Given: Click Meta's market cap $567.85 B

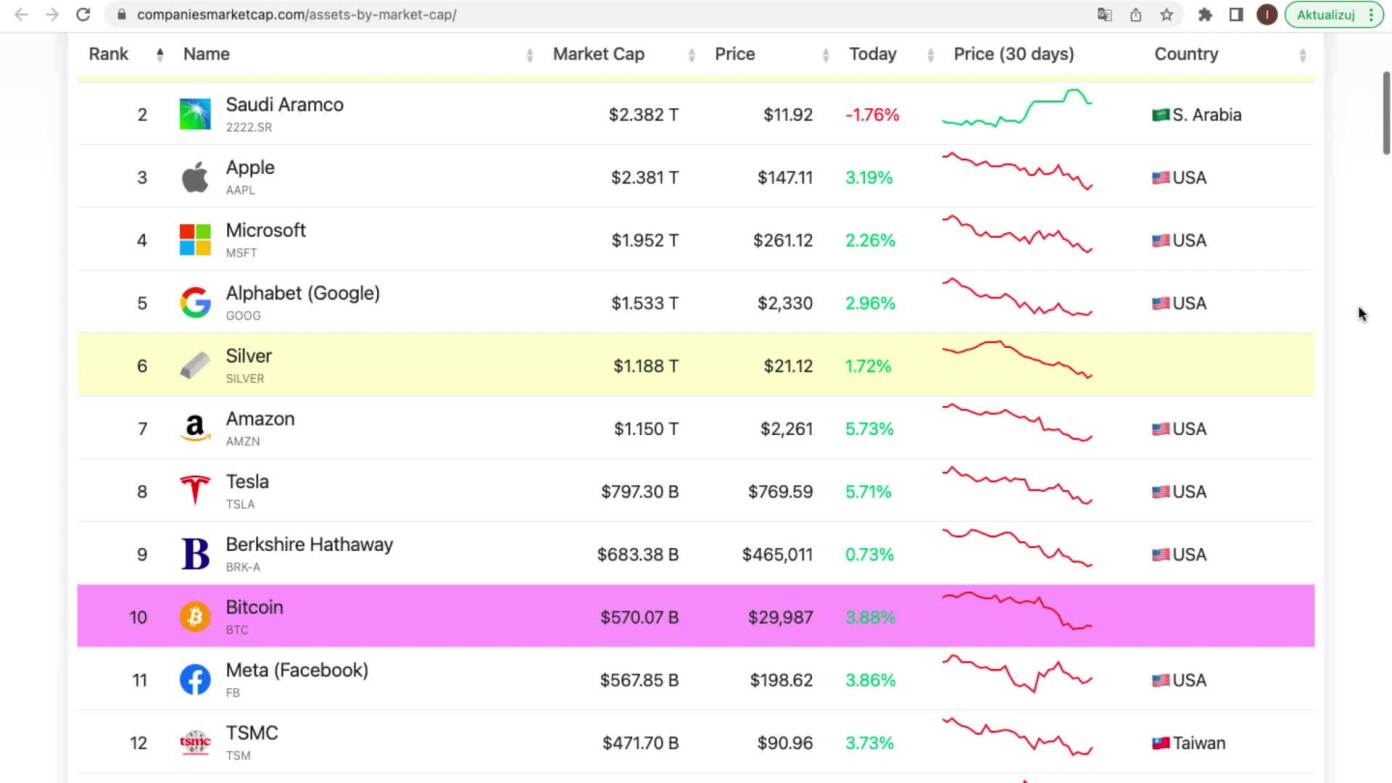Looking at the screenshot, I should pyautogui.click(x=640, y=680).
